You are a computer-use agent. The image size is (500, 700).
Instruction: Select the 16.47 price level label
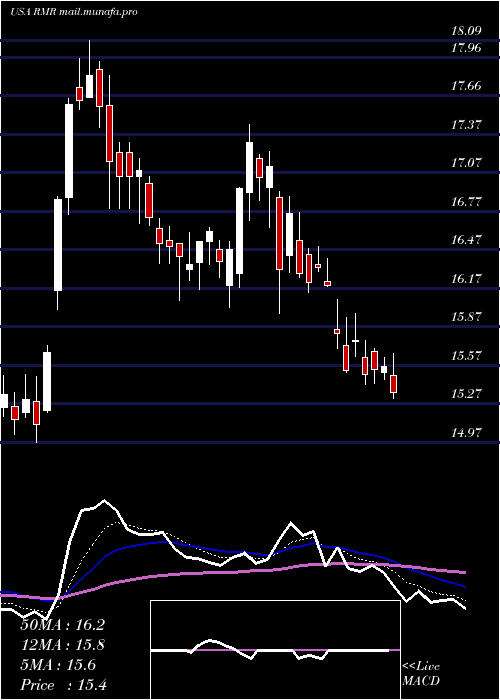click(x=466, y=240)
